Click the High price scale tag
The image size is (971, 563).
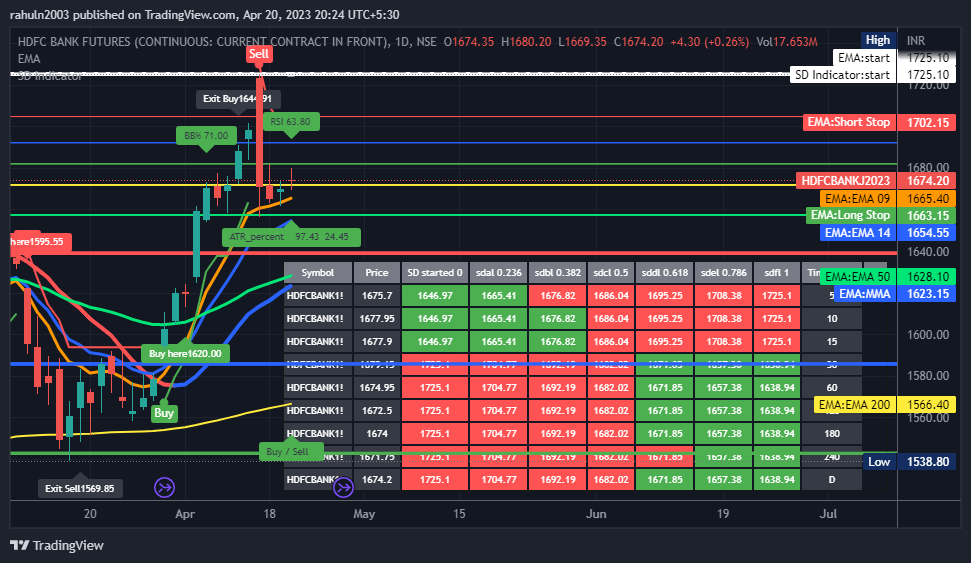tap(877, 40)
